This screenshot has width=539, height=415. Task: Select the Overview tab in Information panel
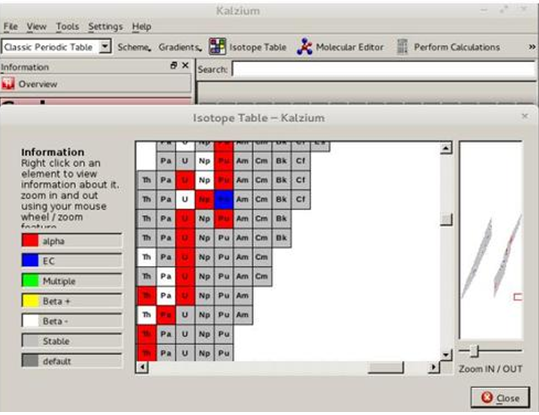pyautogui.click(x=96, y=84)
